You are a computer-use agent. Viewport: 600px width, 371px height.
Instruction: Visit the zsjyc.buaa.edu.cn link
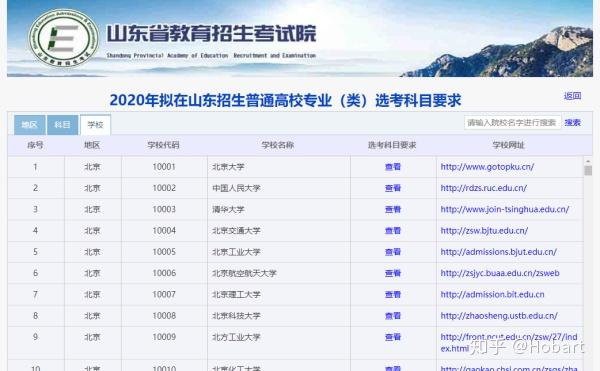tap(500, 273)
